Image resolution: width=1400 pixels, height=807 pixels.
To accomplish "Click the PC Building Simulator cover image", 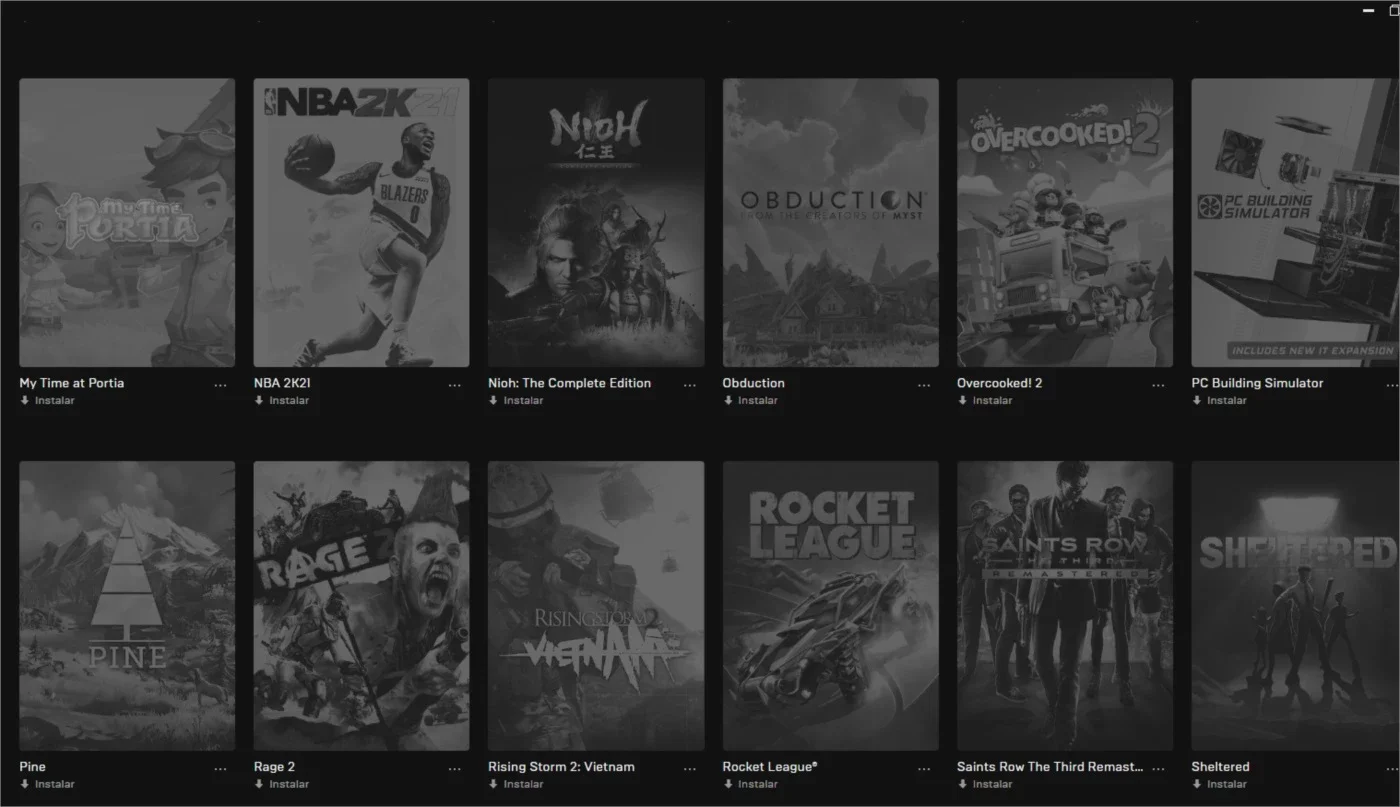I will tap(1296, 223).
